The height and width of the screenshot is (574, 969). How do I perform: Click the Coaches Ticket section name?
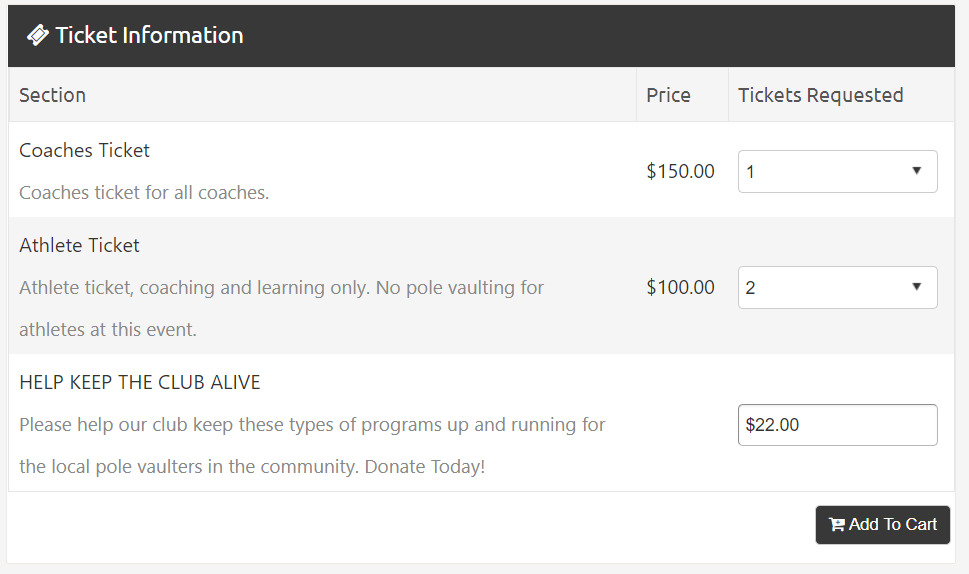84,150
